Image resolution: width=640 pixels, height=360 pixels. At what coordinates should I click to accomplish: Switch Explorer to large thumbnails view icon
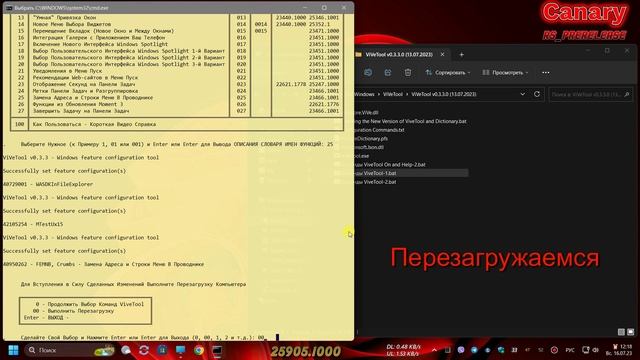(631, 332)
